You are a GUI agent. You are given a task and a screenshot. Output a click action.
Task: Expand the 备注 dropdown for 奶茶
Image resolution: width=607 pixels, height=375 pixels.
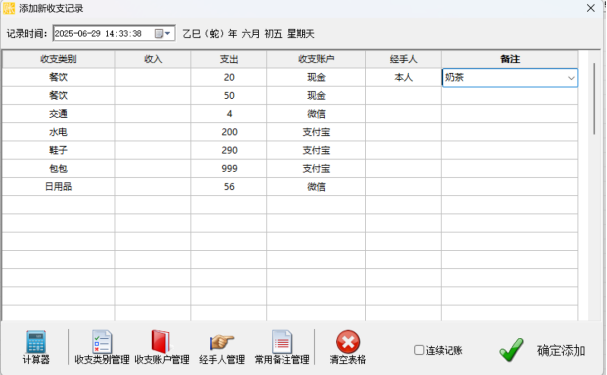click(x=571, y=78)
